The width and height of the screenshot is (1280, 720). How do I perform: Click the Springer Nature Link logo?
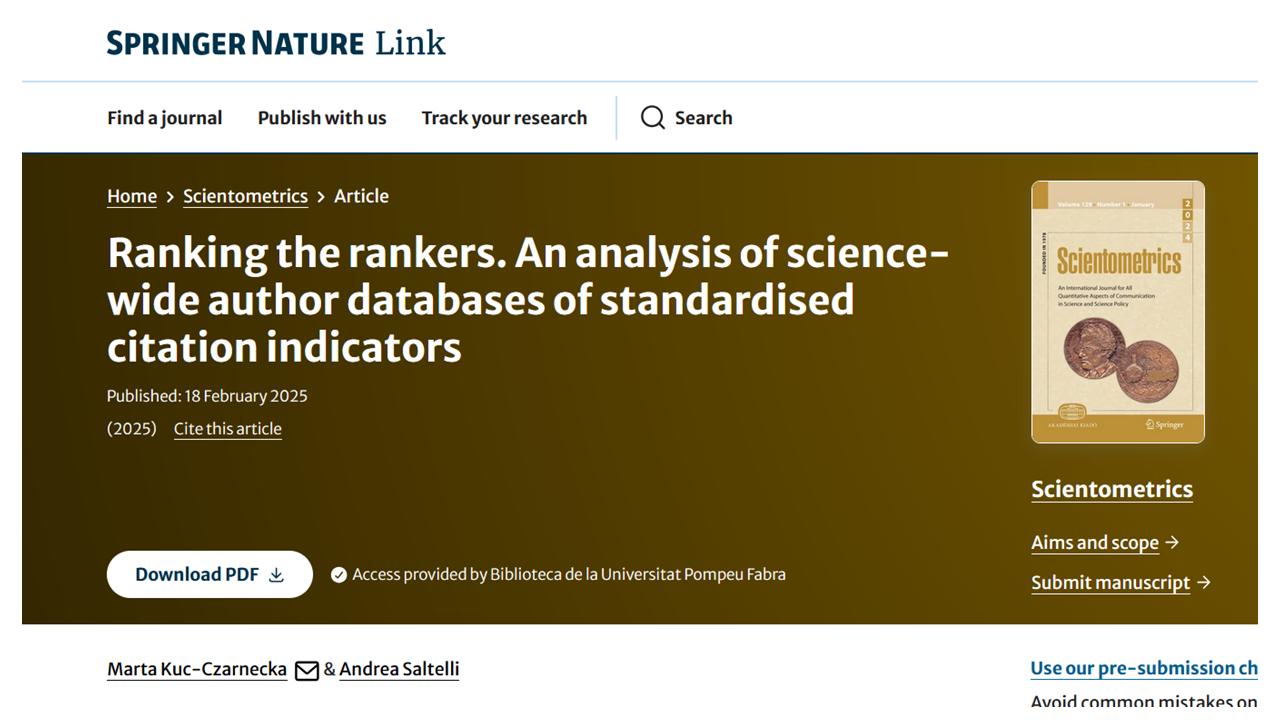point(276,43)
